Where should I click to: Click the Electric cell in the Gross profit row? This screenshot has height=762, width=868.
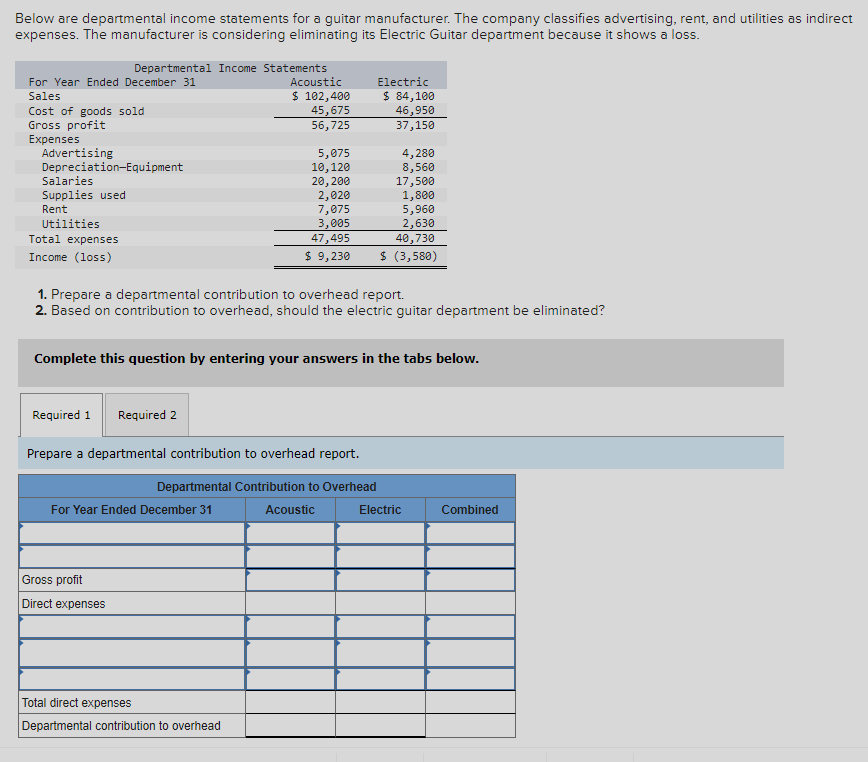pyautogui.click(x=380, y=580)
